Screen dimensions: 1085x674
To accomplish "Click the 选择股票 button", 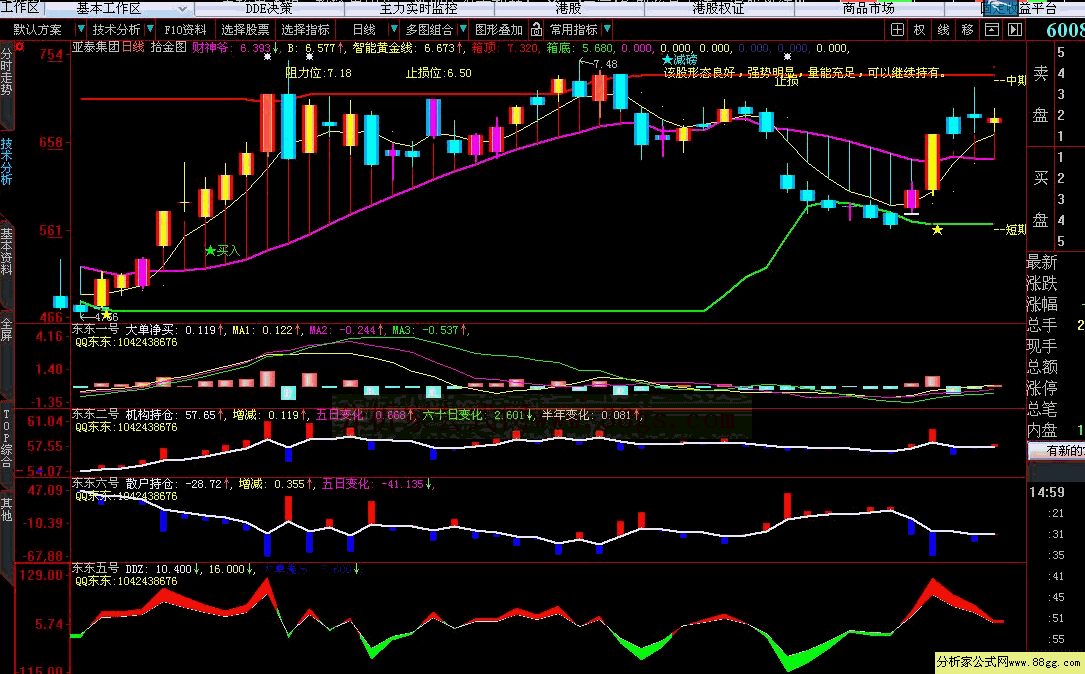I will (x=246, y=30).
